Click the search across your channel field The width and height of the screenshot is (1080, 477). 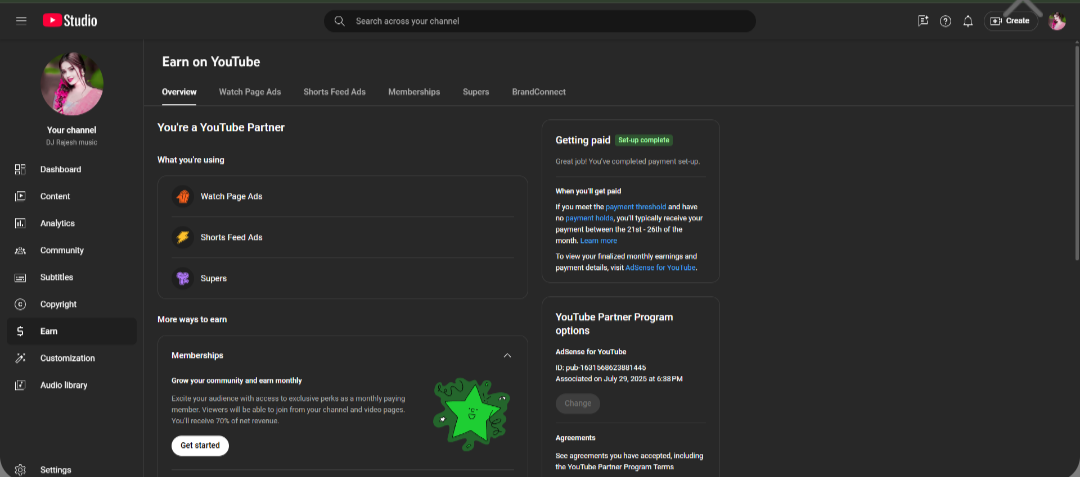pos(540,21)
